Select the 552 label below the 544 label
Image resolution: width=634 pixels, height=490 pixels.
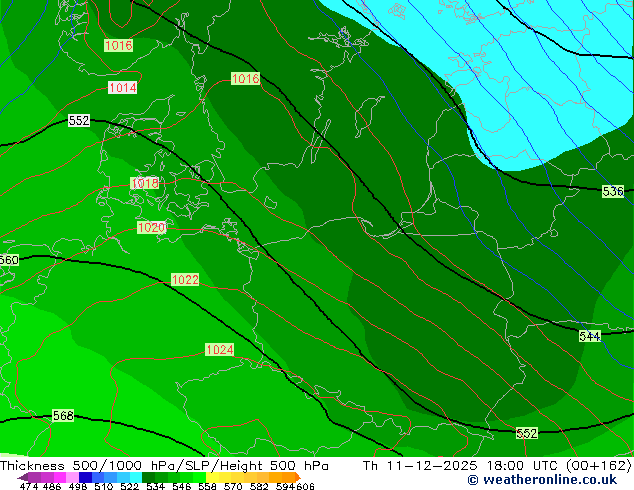tap(527, 433)
